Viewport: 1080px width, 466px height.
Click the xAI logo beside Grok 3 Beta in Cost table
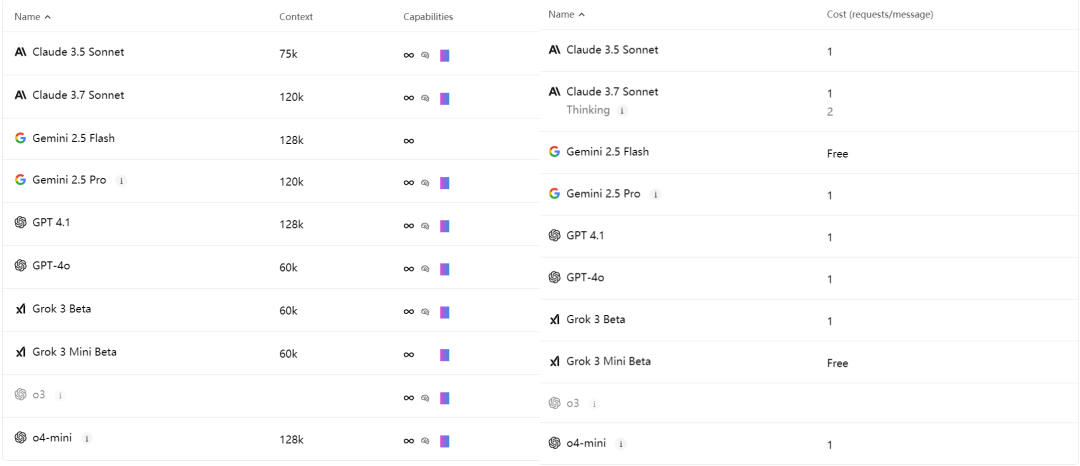tap(555, 320)
